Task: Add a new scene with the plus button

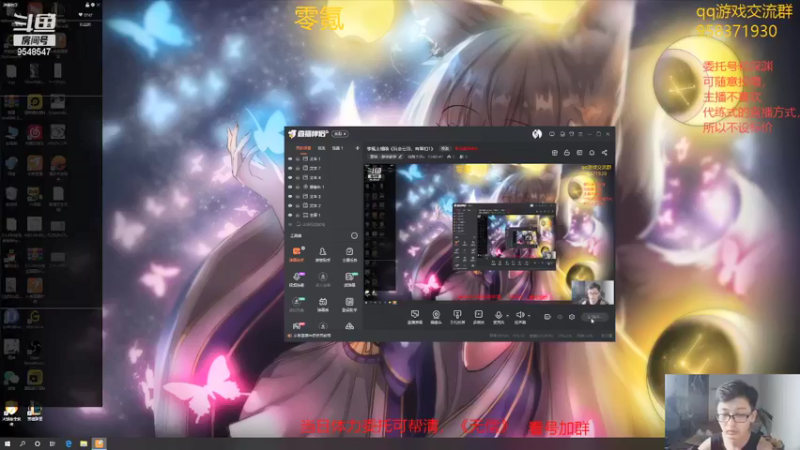Action: (357, 148)
